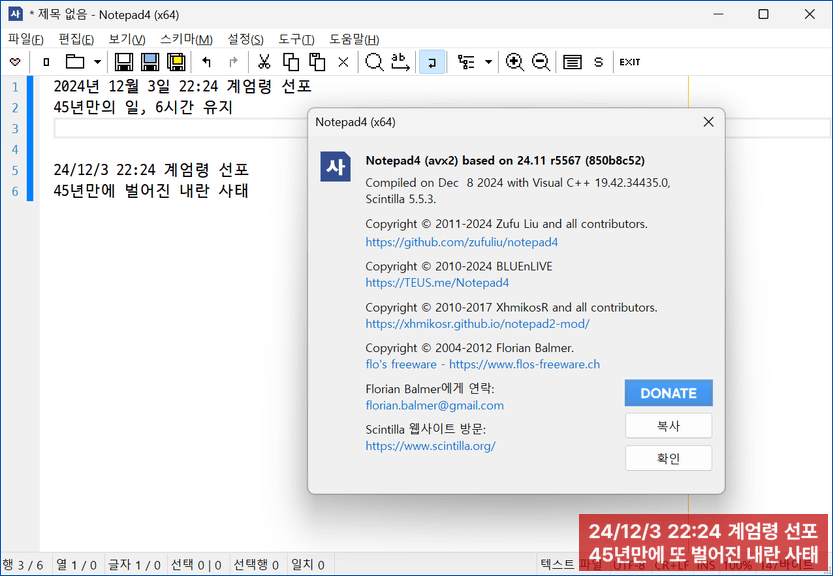Confirm the dialog with 확인 button
Viewport: 833px width, 576px height.
pos(668,458)
